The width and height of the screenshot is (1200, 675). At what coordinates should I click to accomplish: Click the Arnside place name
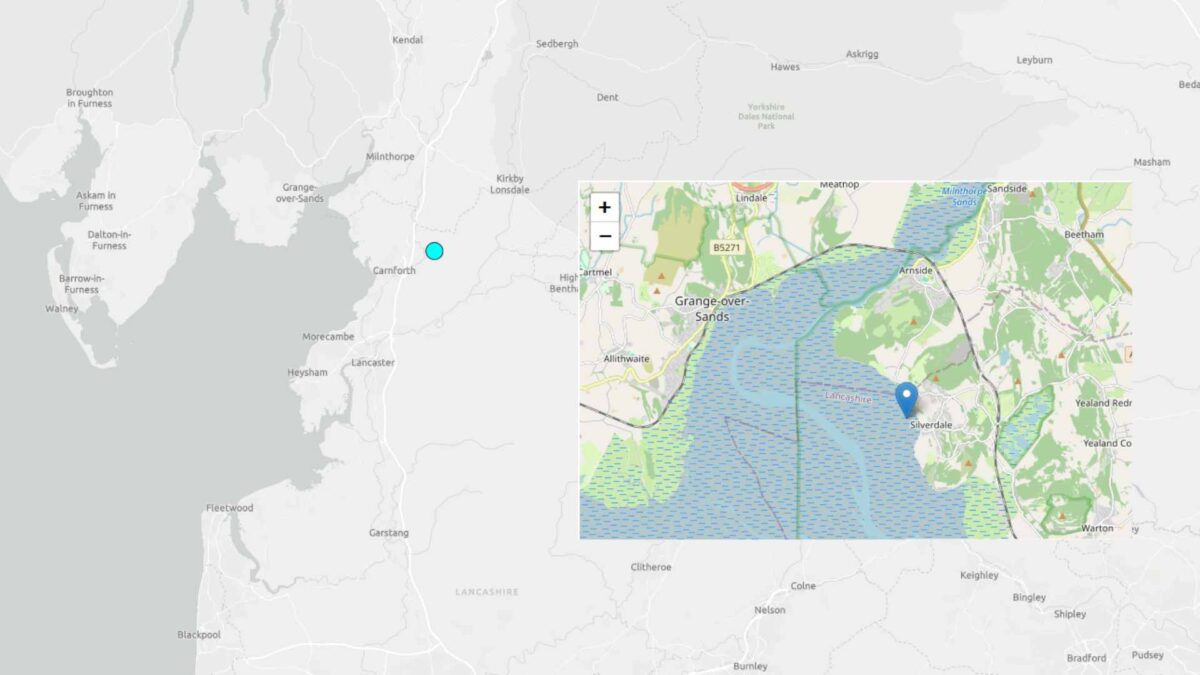pyautogui.click(x=916, y=269)
